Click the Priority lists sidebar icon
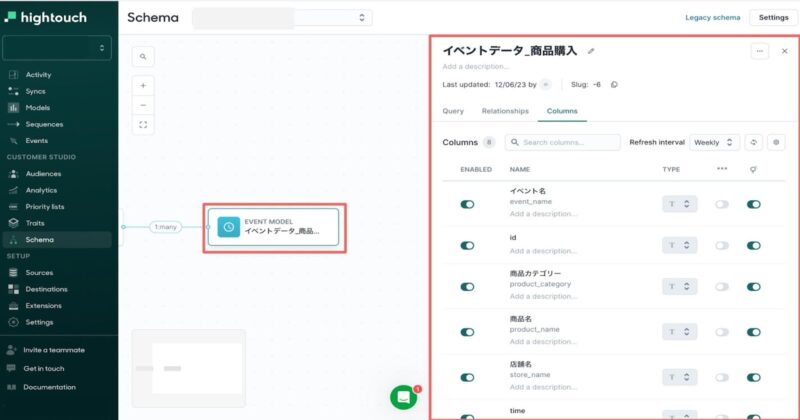 click(x=13, y=207)
